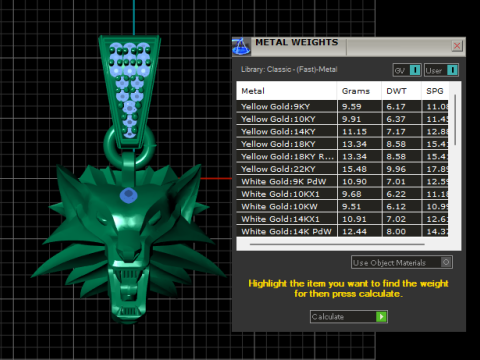Click the vertical scrollbar of metals table

click(455, 120)
